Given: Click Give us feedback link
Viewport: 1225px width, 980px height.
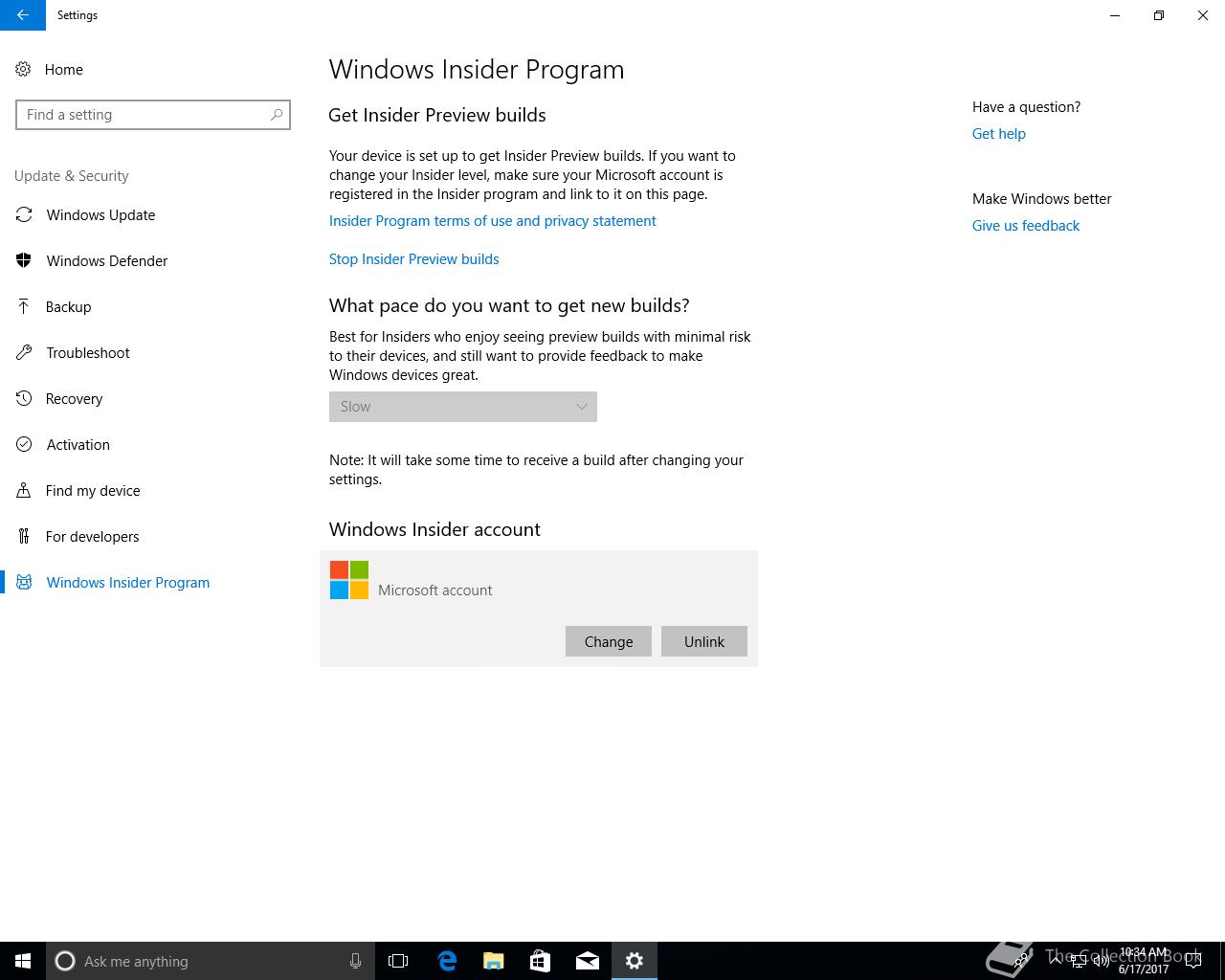Looking at the screenshot, I should [x=1026, y=226].
